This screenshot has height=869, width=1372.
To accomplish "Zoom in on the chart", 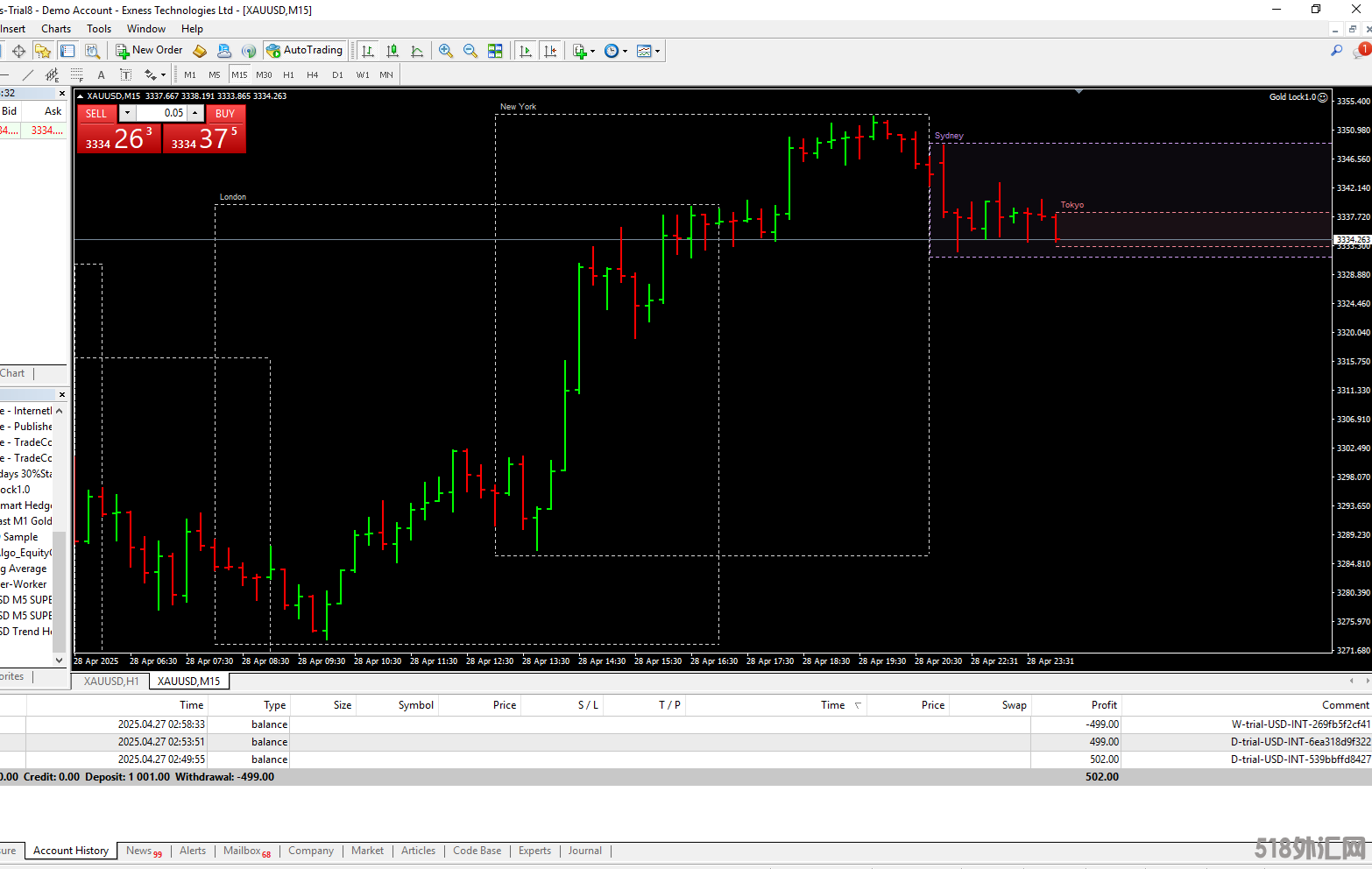I will click(x=446, y=51).
